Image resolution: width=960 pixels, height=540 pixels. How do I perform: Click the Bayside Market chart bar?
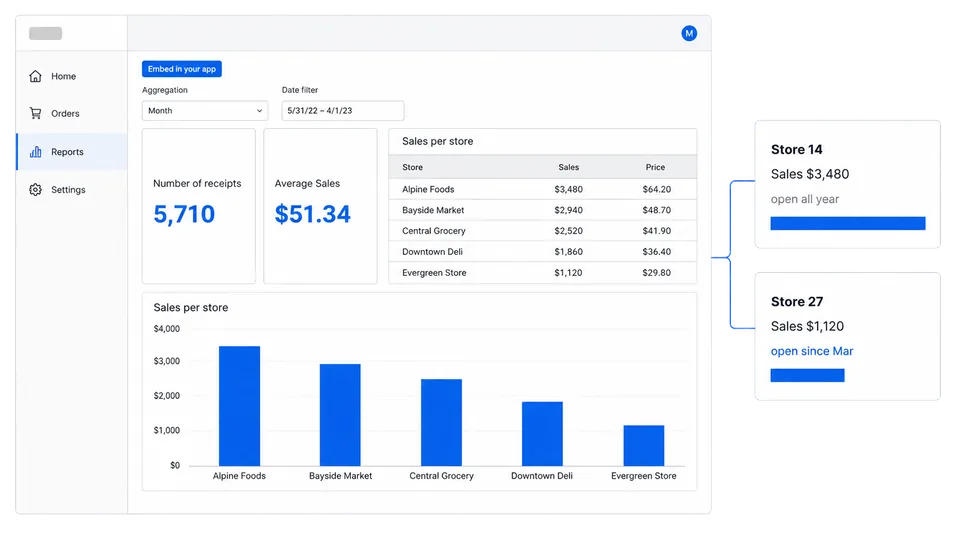[340, 415]
